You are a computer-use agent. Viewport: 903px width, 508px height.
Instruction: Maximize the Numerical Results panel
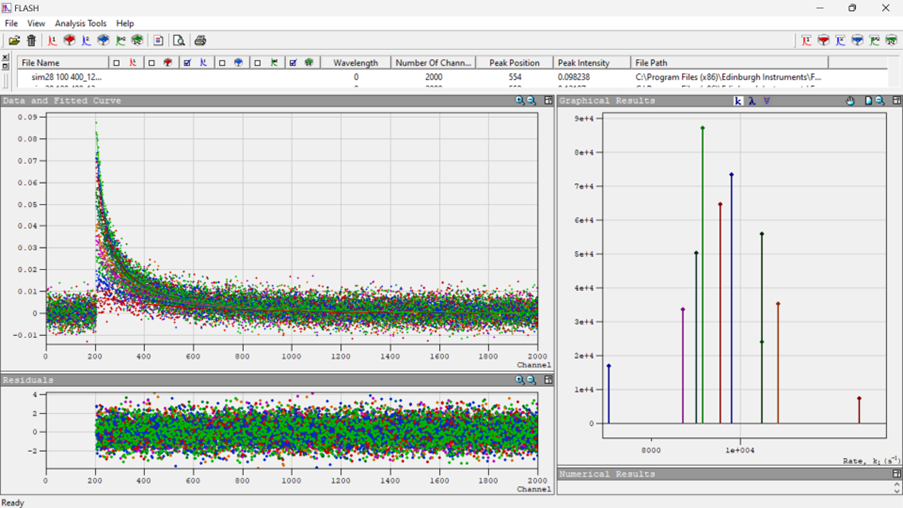tap(897, 474)
